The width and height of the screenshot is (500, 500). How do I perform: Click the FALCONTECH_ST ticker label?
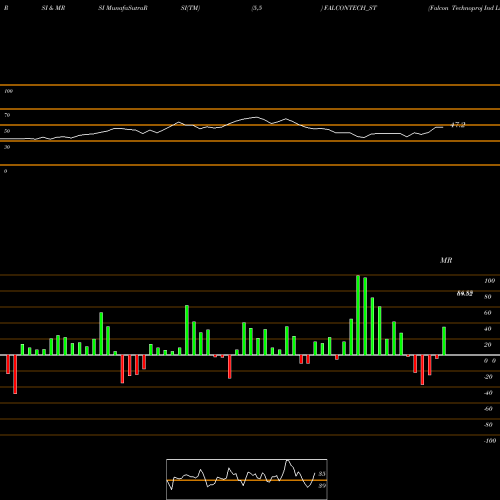[x=350, y=8]
